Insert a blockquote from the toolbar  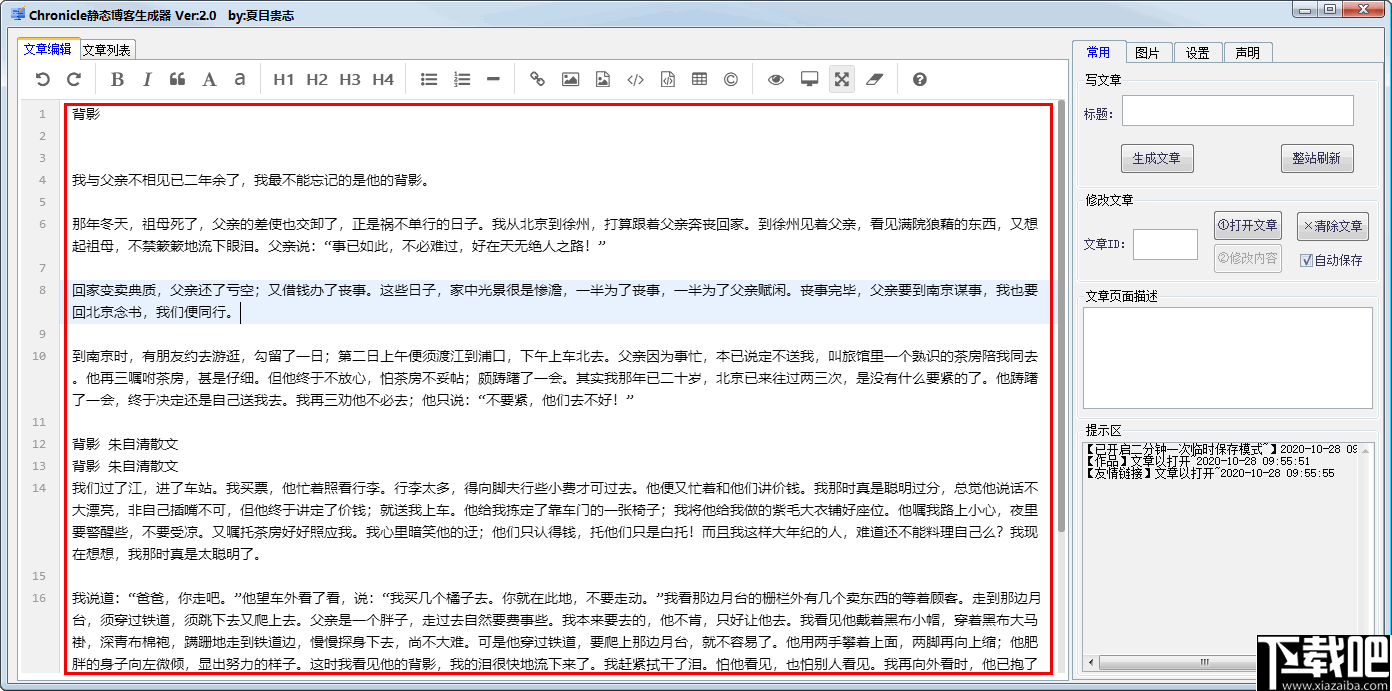(177, 79)
